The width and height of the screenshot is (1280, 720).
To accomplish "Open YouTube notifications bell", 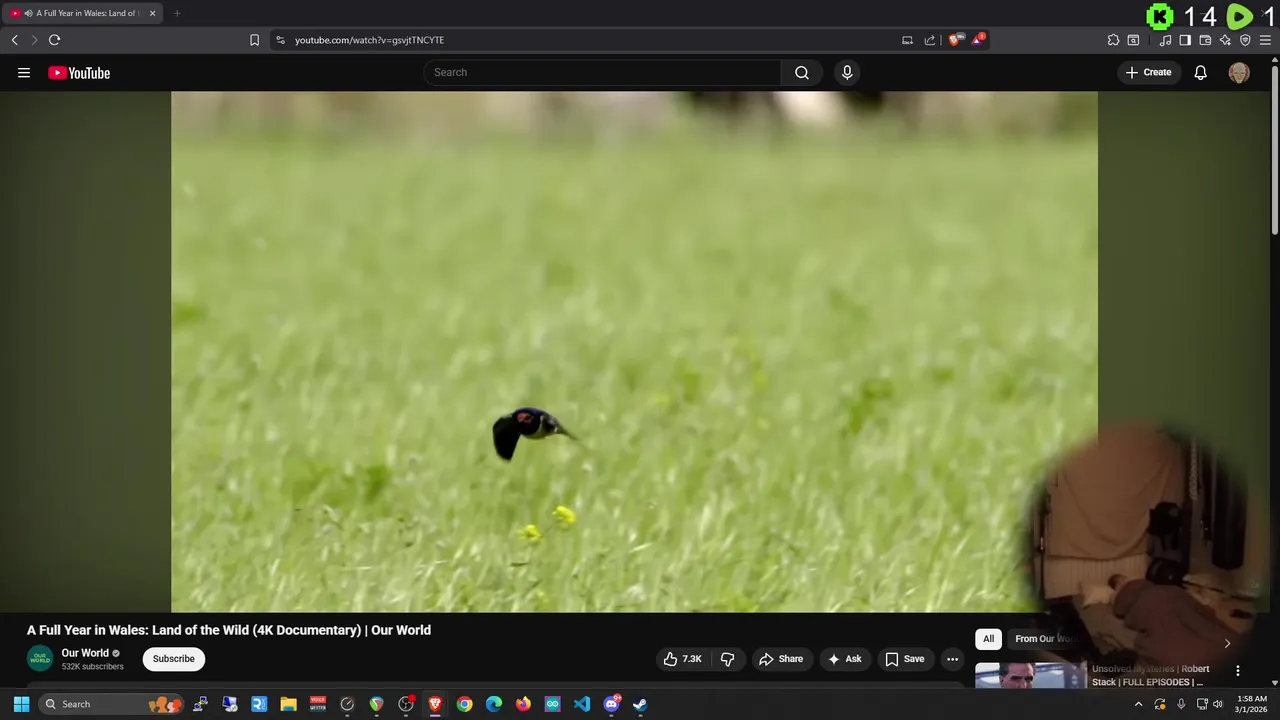I will pyautogui.click(x=1200, y=72).
